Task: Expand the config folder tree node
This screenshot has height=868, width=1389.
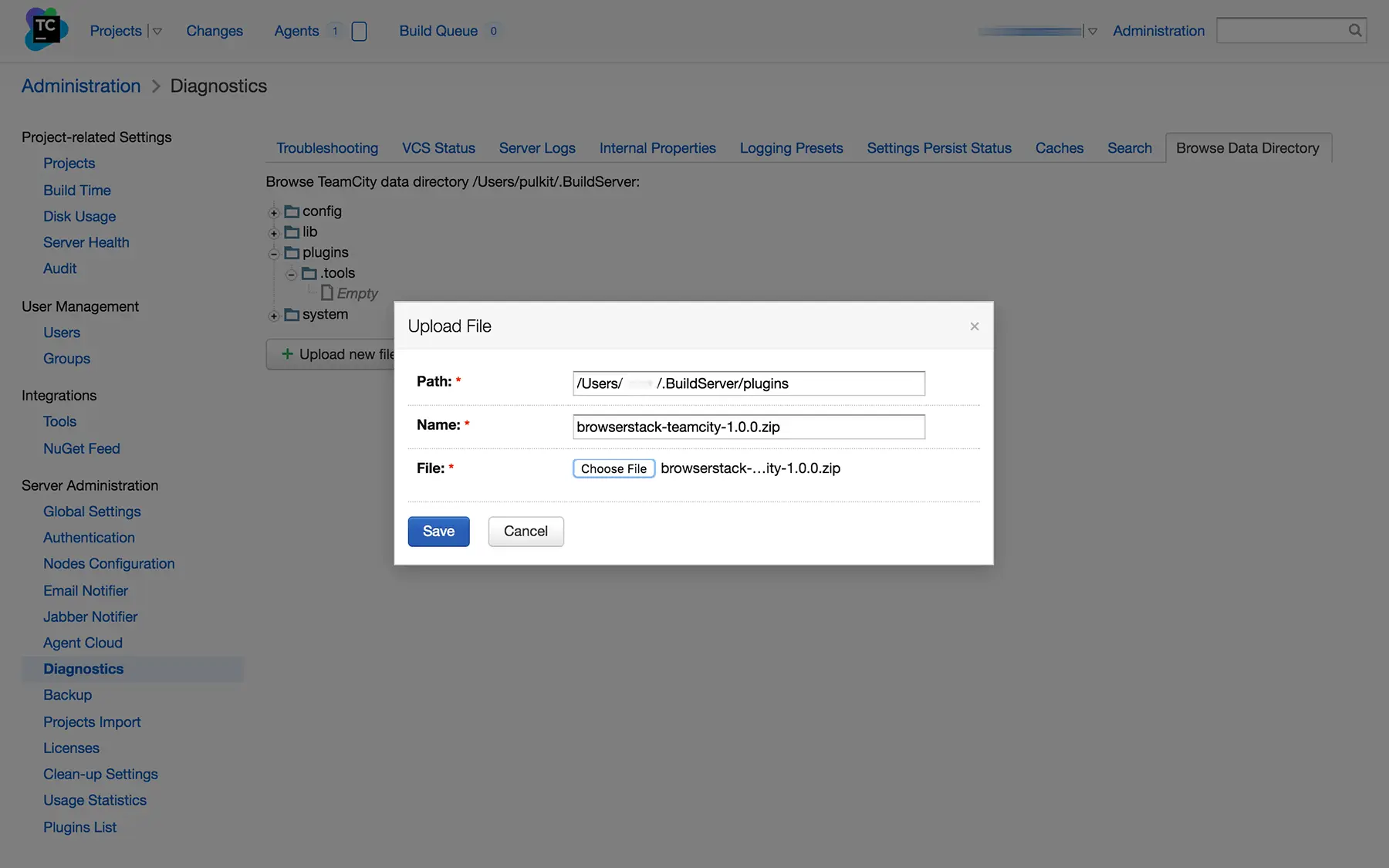Action: [273, 213]
